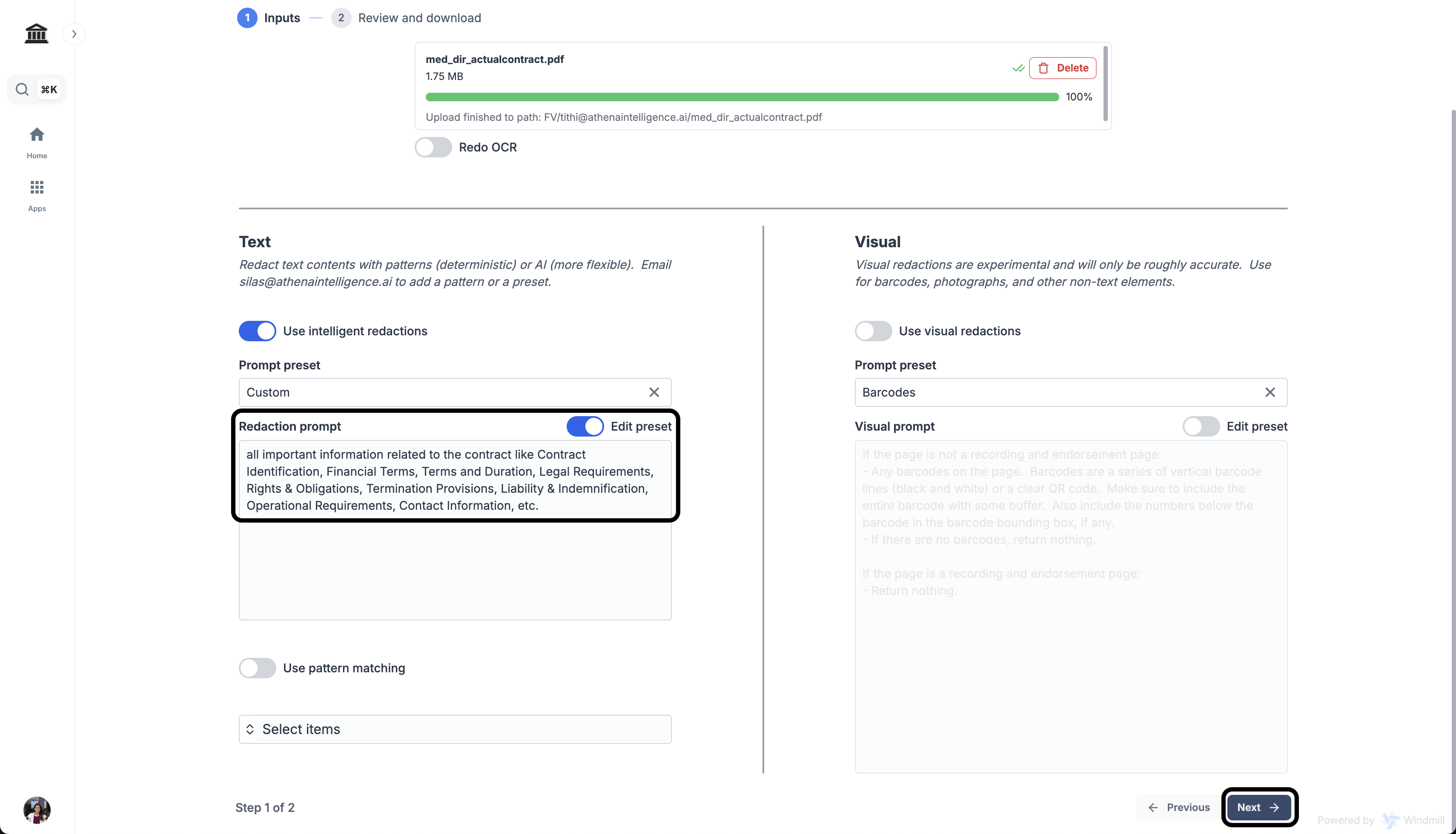Viewport: 1456px width, 834px height.
Task: Clear the Custom prompt preset with X
Action: 654,392
